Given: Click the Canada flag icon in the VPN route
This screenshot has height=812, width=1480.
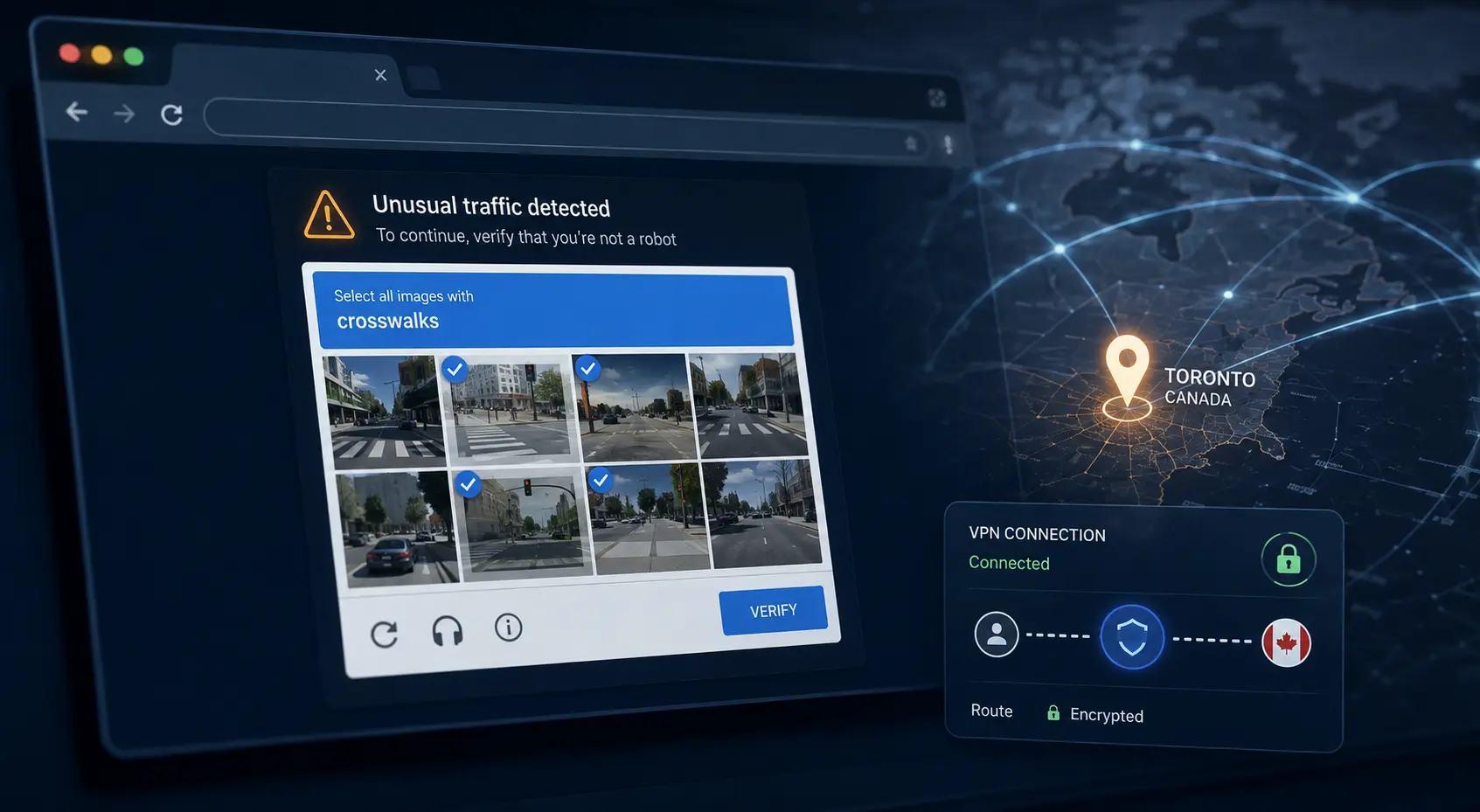Looking at the screenshot, I should coord(1287,643).
